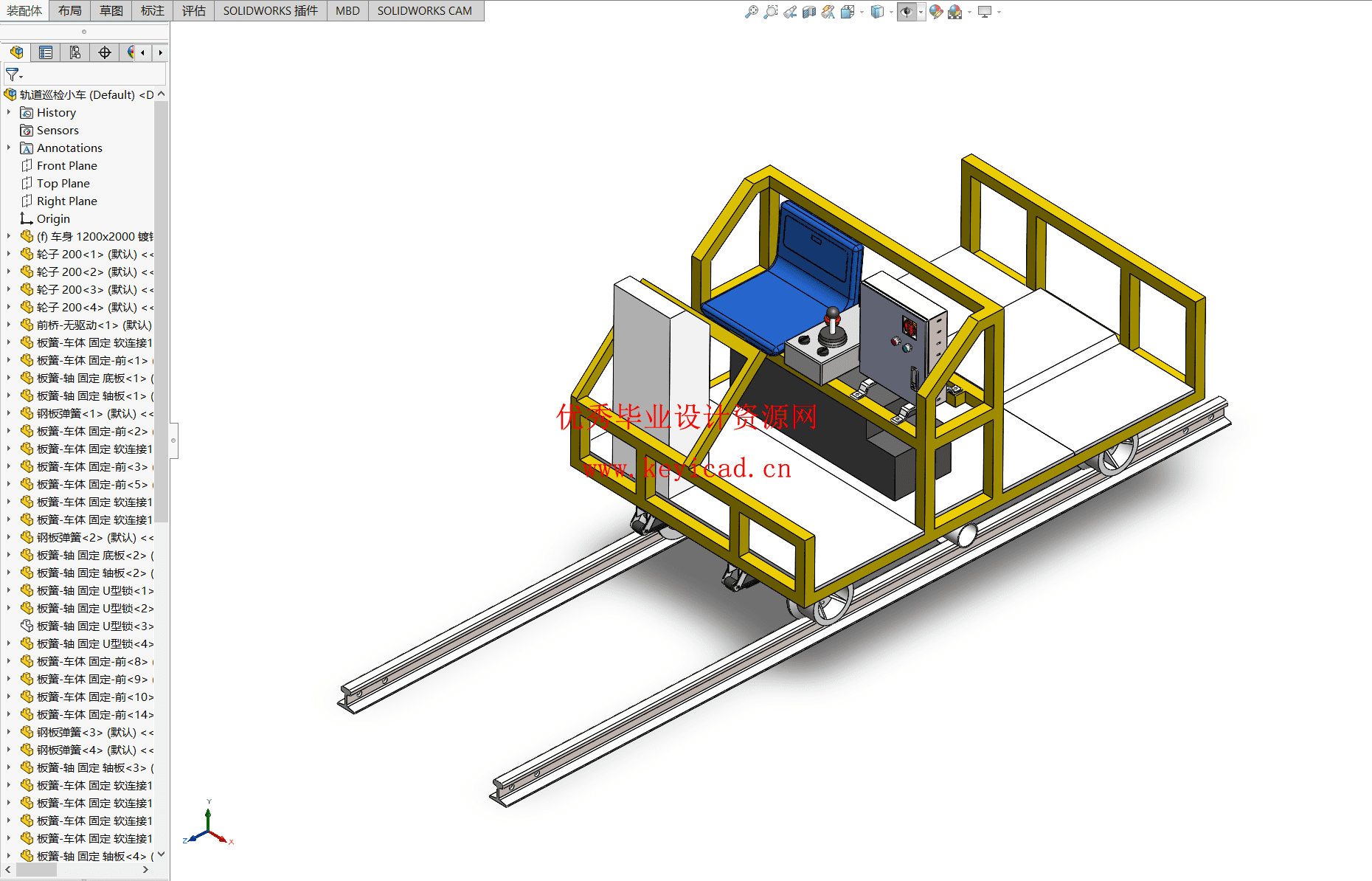Toggle the Hide/Show Items eye button
Viewport: 1372px width, 881px height.
pos(907,12)
